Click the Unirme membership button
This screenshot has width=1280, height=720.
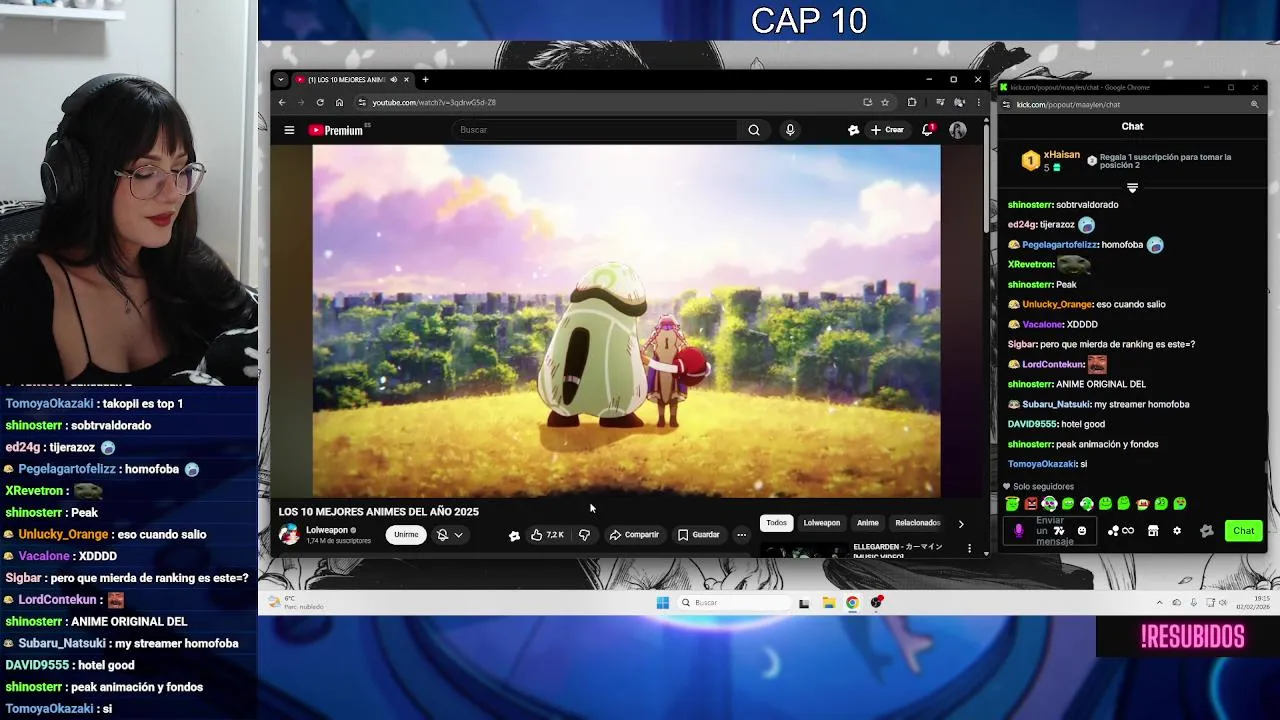pos(406,535)
